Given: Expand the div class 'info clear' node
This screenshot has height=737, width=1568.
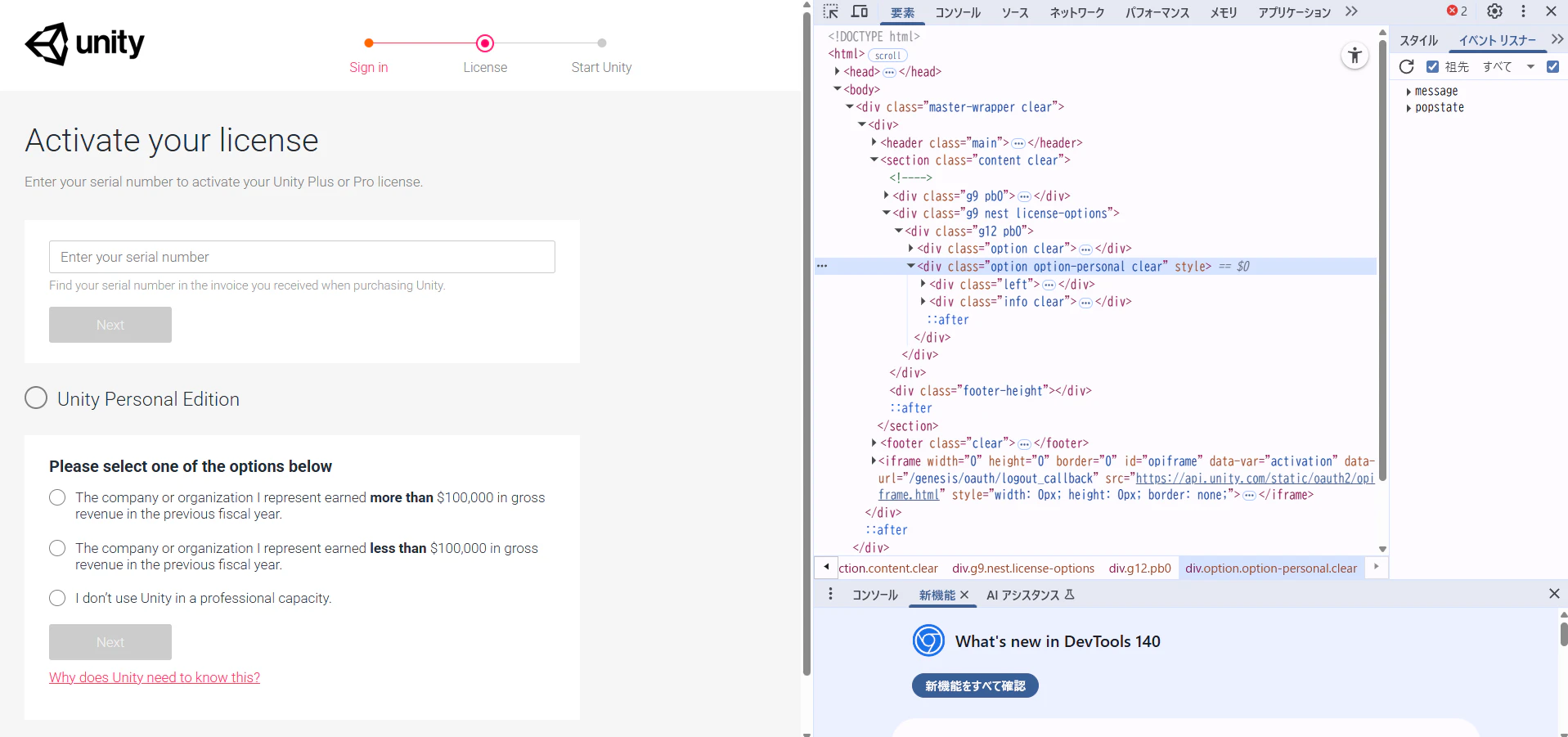Looking at the screenshot, I should point(923,302).
